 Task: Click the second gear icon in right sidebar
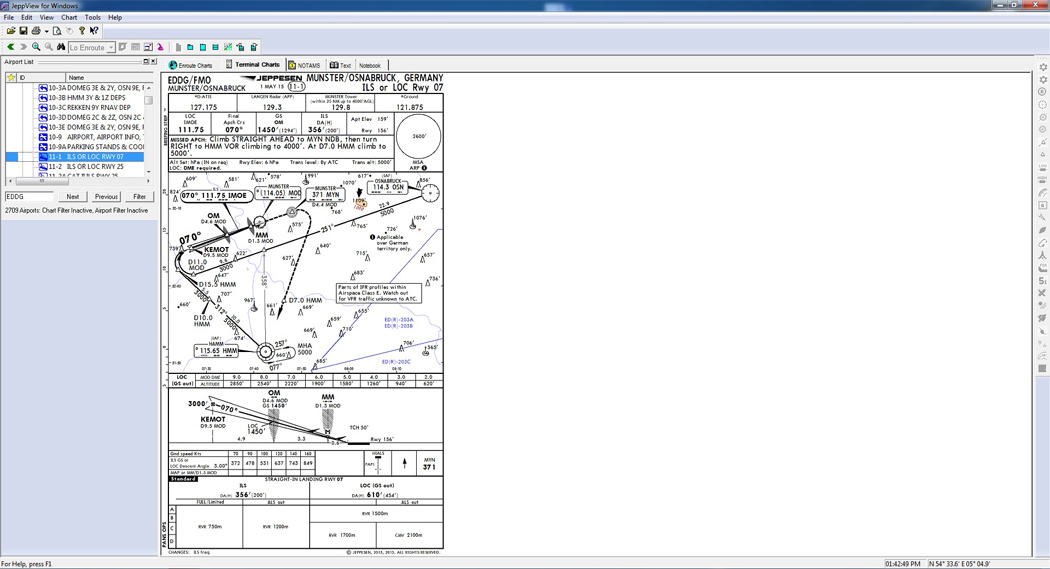pos(1043,79)
